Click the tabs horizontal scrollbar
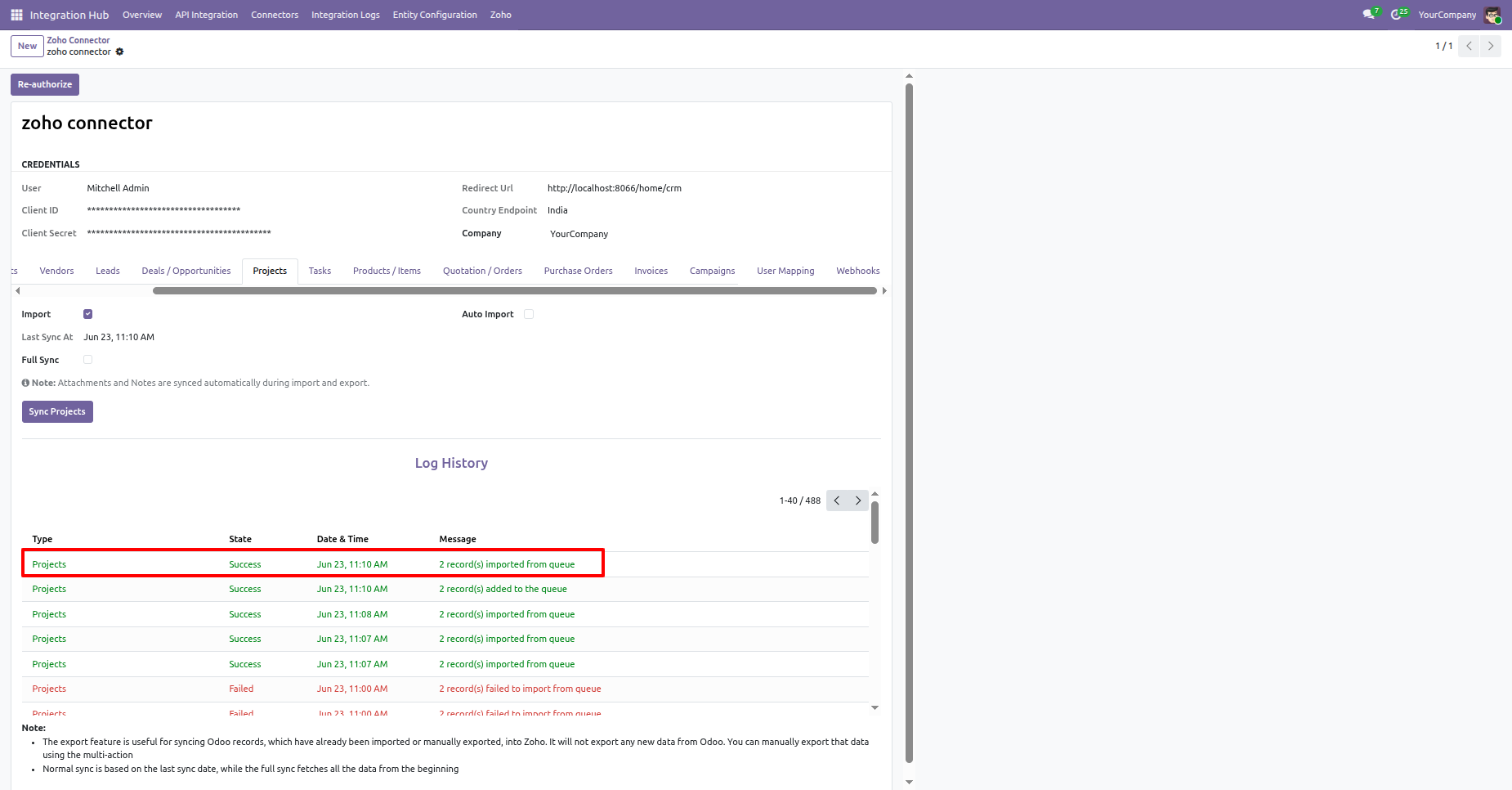 [x=515, y=290]
